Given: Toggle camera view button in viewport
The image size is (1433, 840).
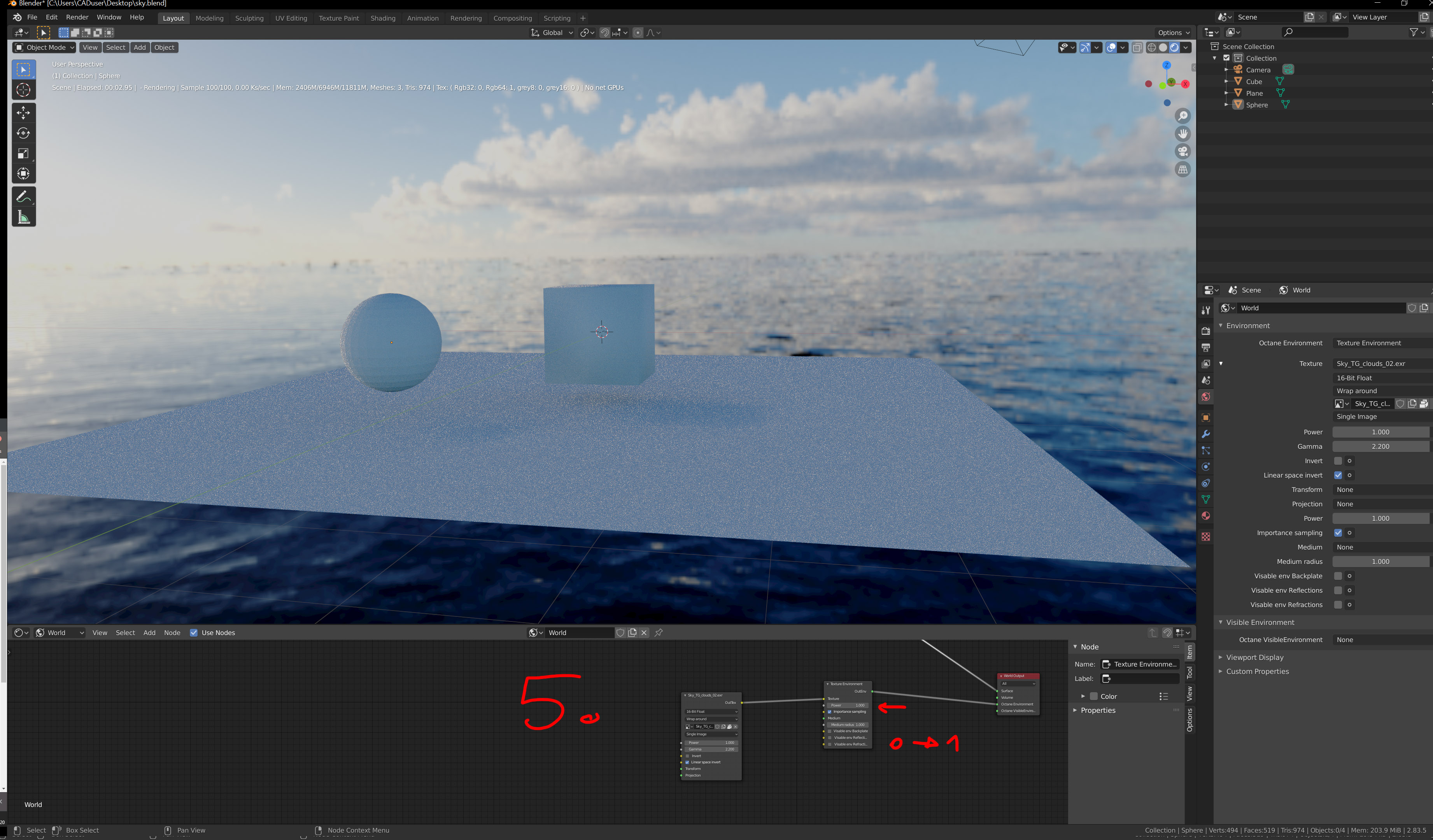Looking at the screenshot, I should (x=1183, y=152).
